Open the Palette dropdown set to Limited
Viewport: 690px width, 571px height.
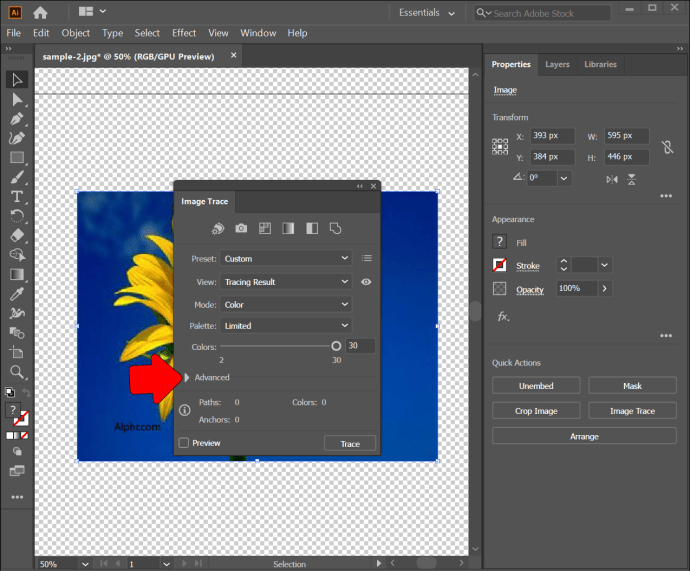286,326
